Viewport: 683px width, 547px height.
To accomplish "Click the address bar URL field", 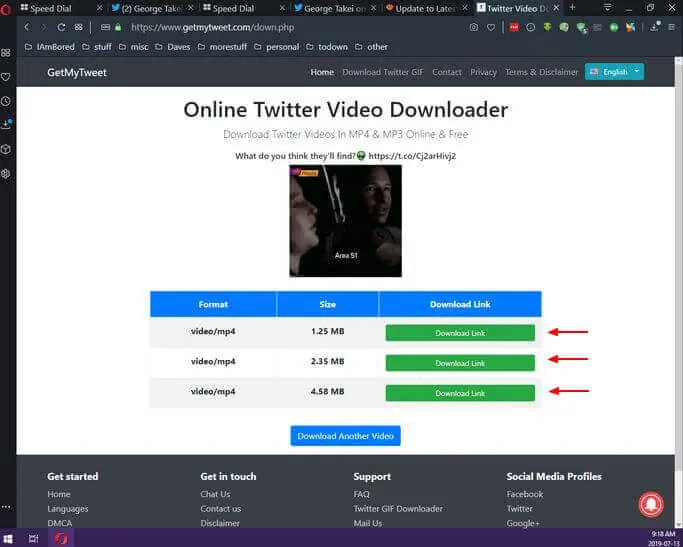I will click(287, 27).
